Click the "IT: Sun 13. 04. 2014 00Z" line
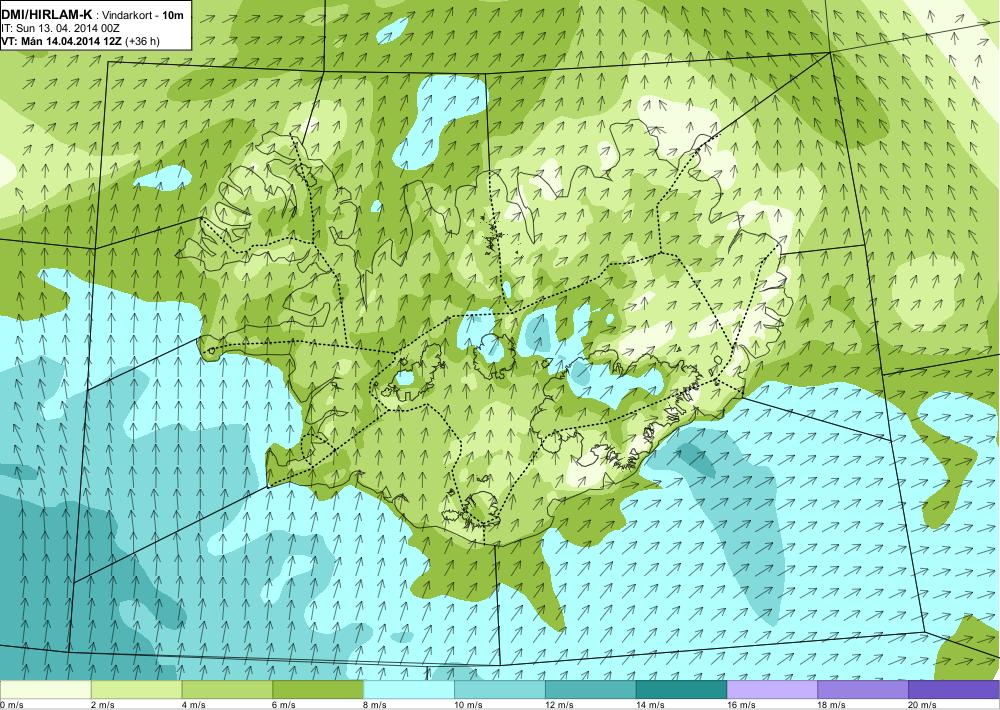 (61, 28)
